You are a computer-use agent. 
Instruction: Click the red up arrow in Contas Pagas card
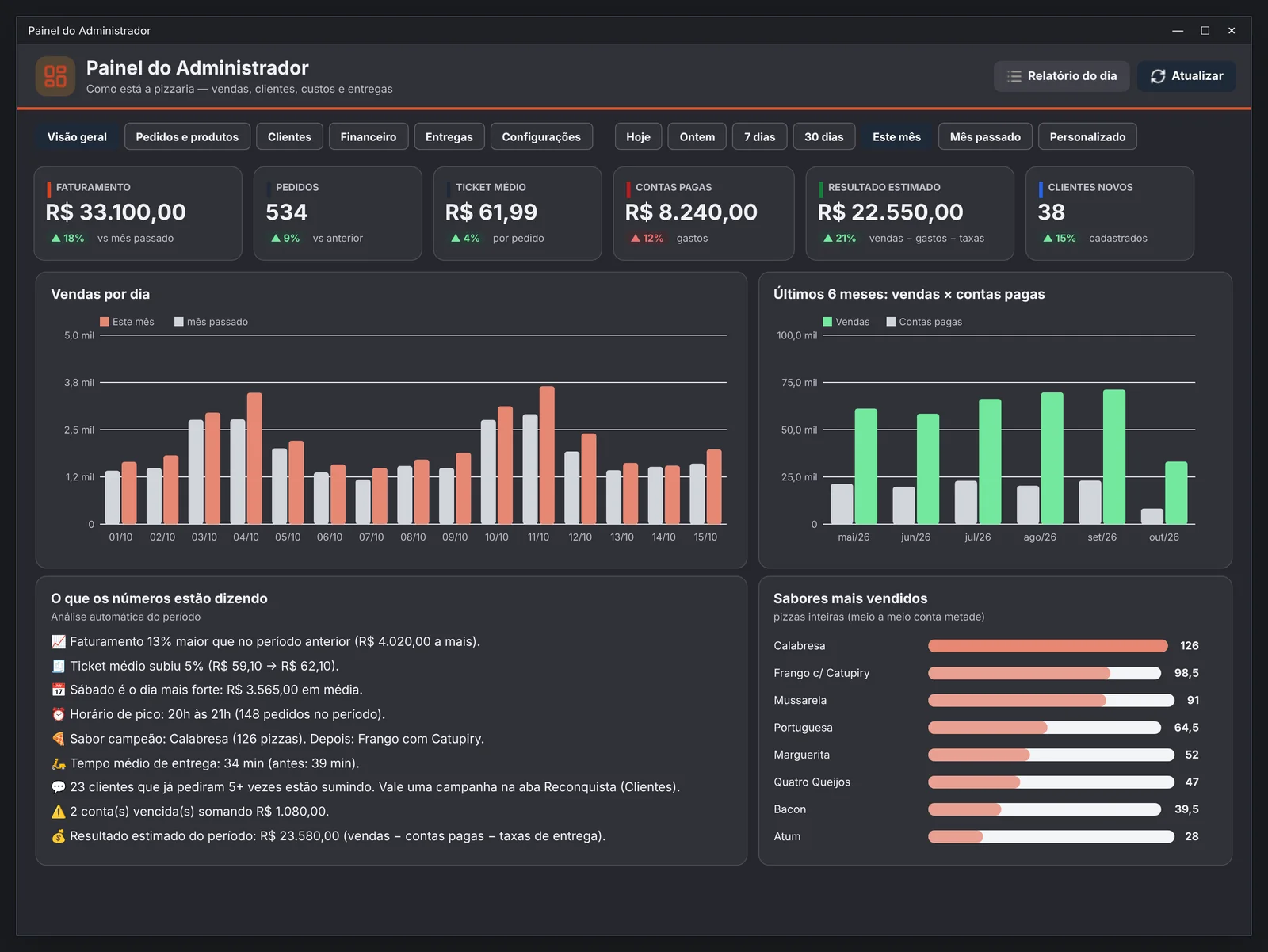pos(635,238)
